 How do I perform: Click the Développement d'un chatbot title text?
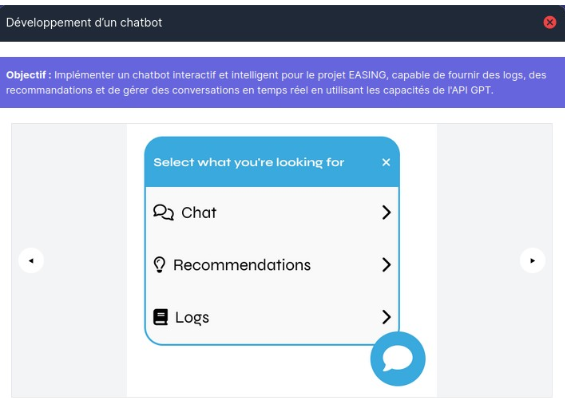click(x=84, y=23)
